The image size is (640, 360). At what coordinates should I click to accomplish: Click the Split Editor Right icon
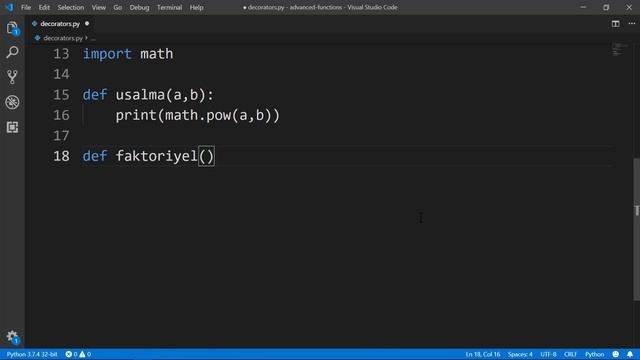pyautogui.click(x=616, y=24)
